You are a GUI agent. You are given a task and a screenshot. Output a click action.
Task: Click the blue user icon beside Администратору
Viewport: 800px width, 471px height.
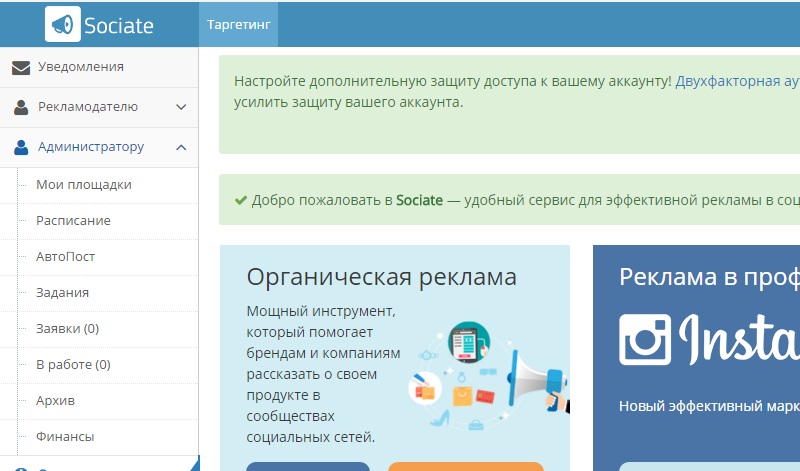[21, 147]
